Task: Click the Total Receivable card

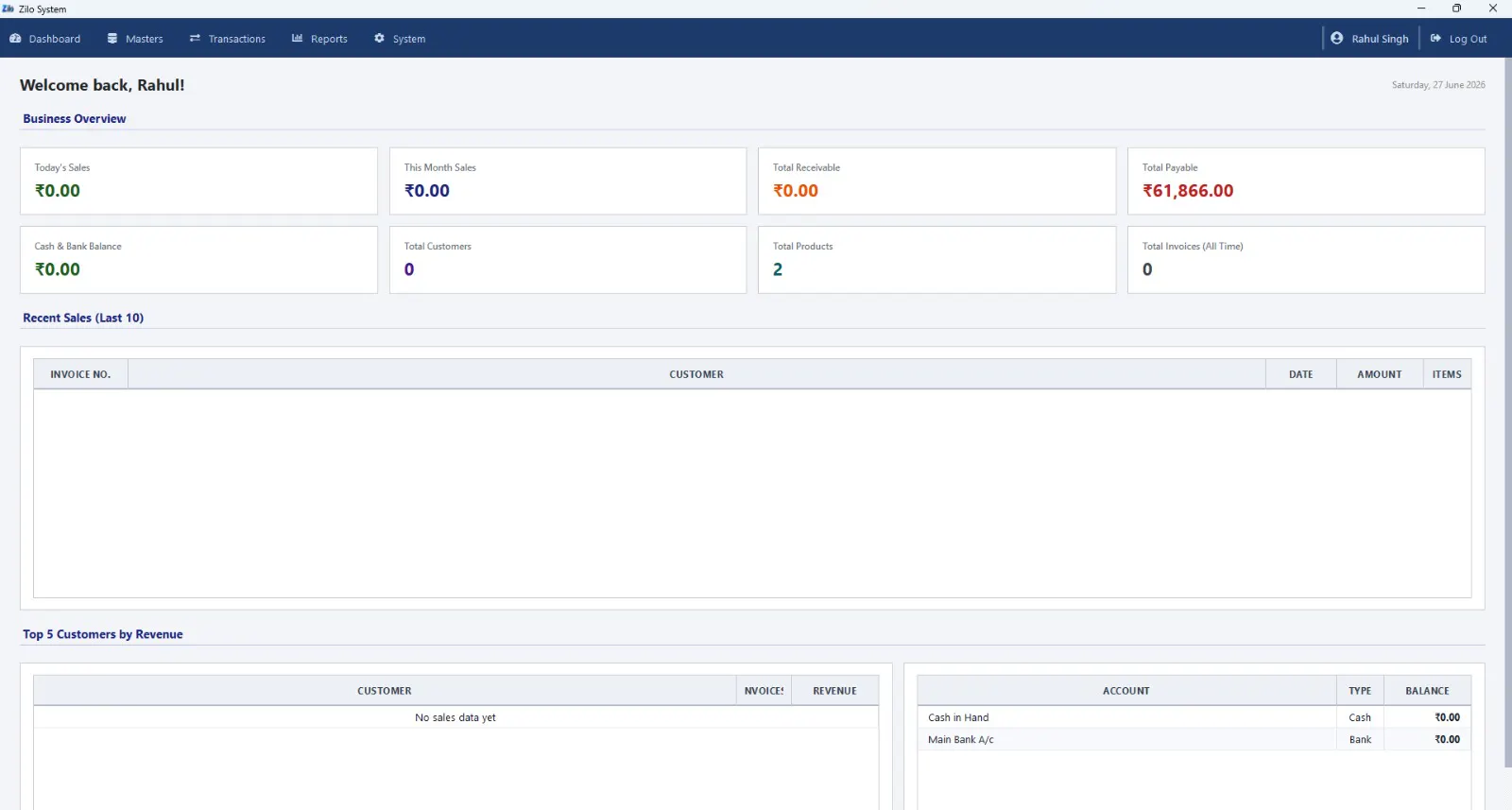Action: [x=936, y=181]
